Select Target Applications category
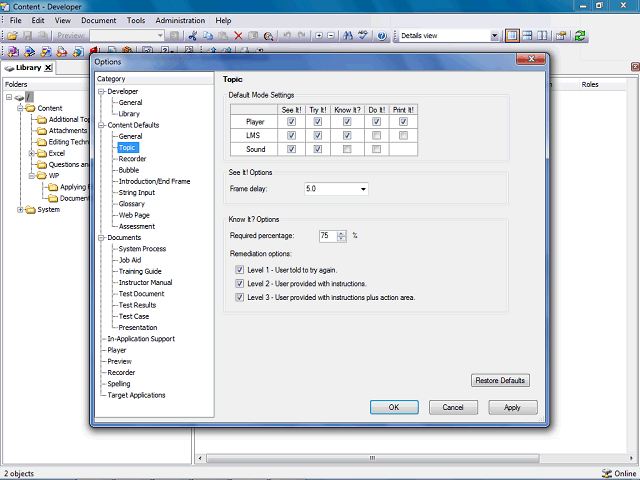 pos(136,395)
